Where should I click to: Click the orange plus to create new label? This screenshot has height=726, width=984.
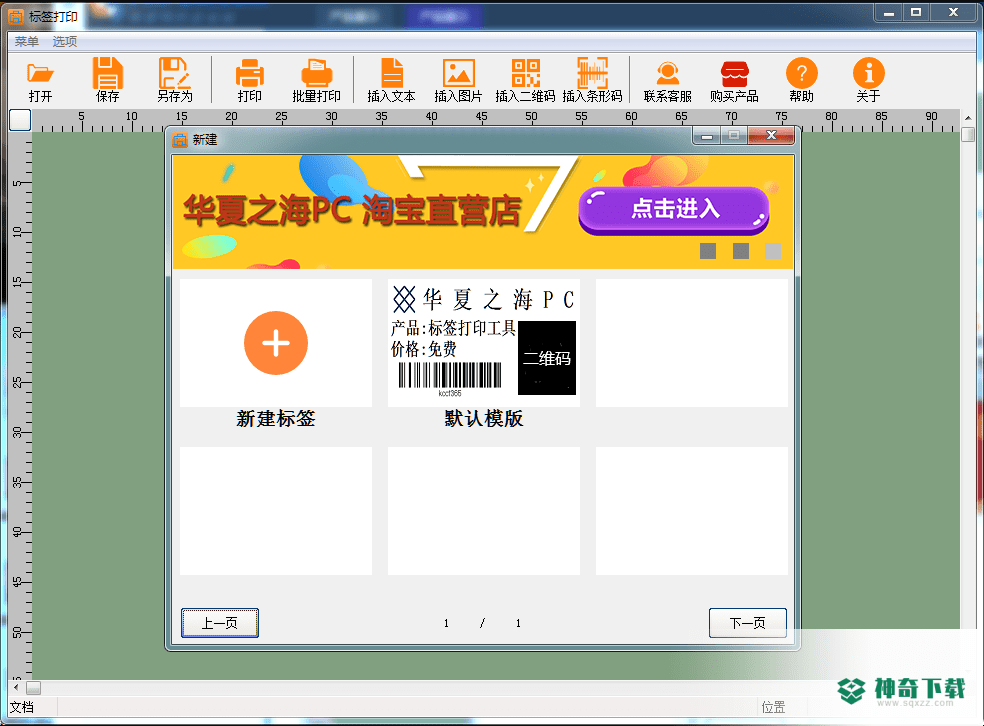click(276, 343)
